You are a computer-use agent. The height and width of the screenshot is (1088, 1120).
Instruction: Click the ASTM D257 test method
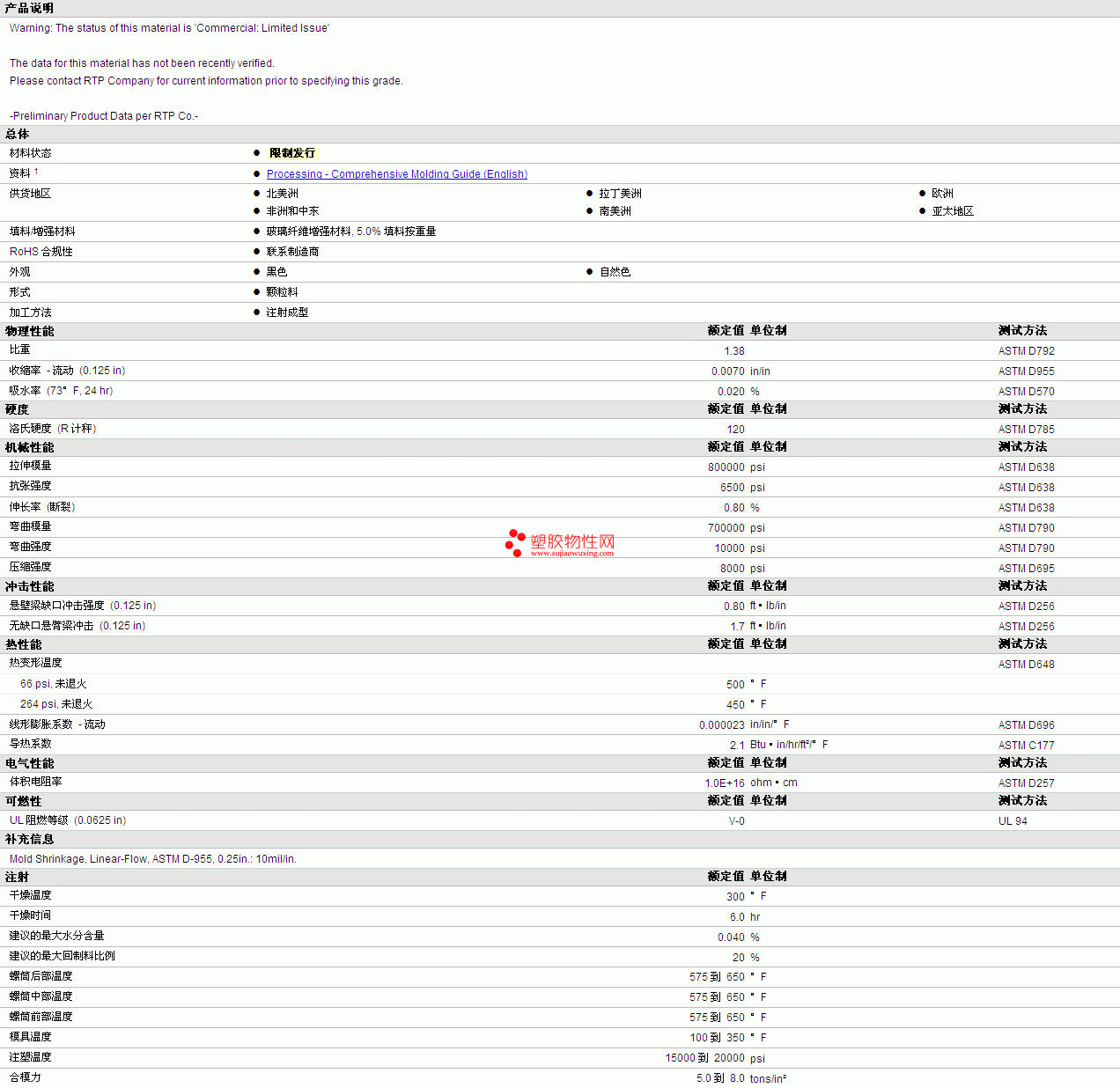point(1027,783)
